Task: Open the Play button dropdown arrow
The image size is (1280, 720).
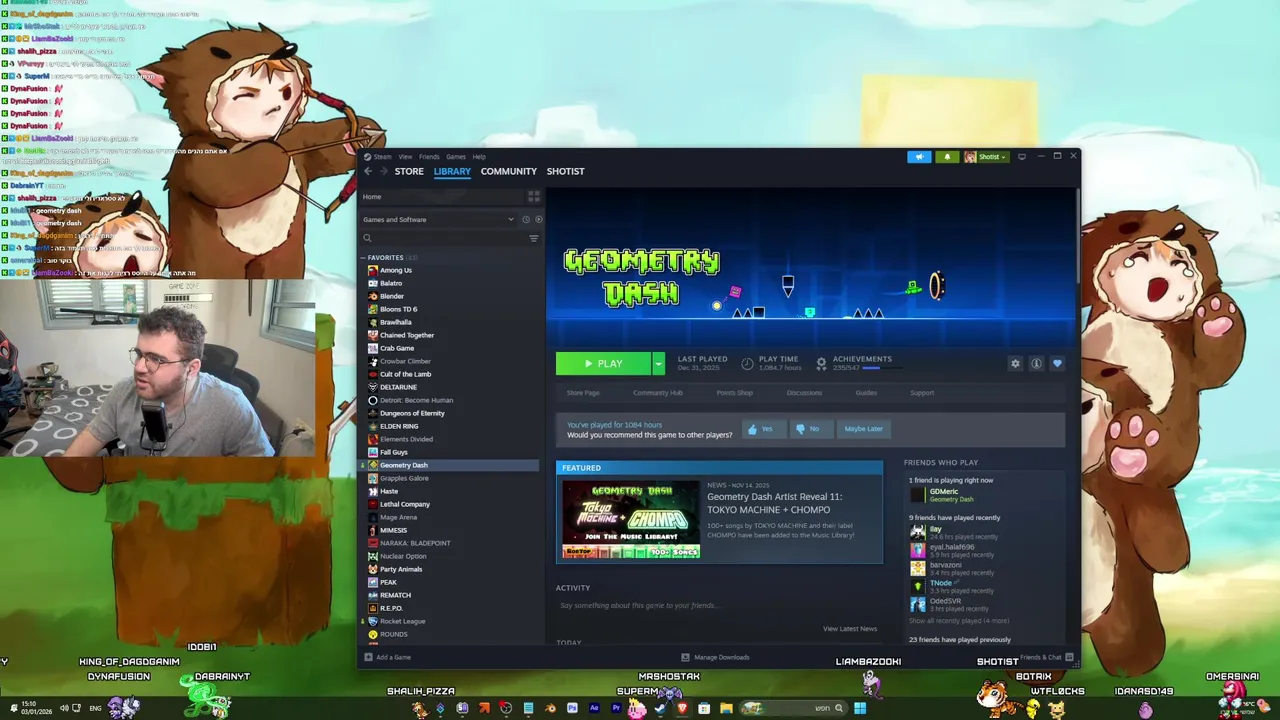Action: (x=658, y=364)
